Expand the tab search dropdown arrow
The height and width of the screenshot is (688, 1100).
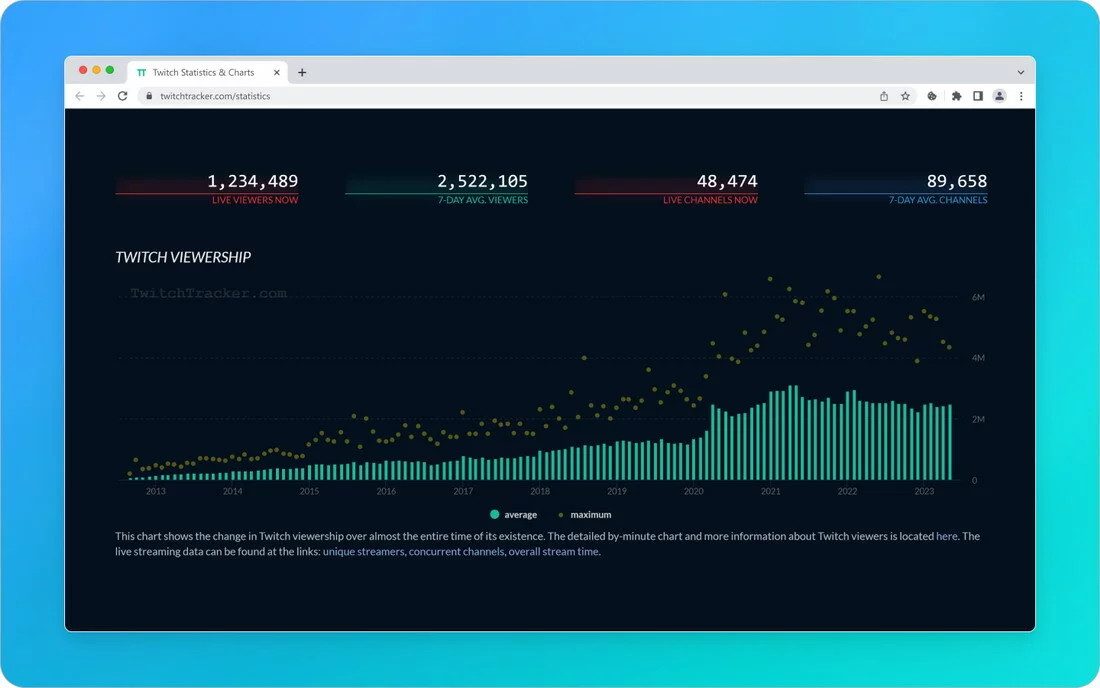point(1021,72)
